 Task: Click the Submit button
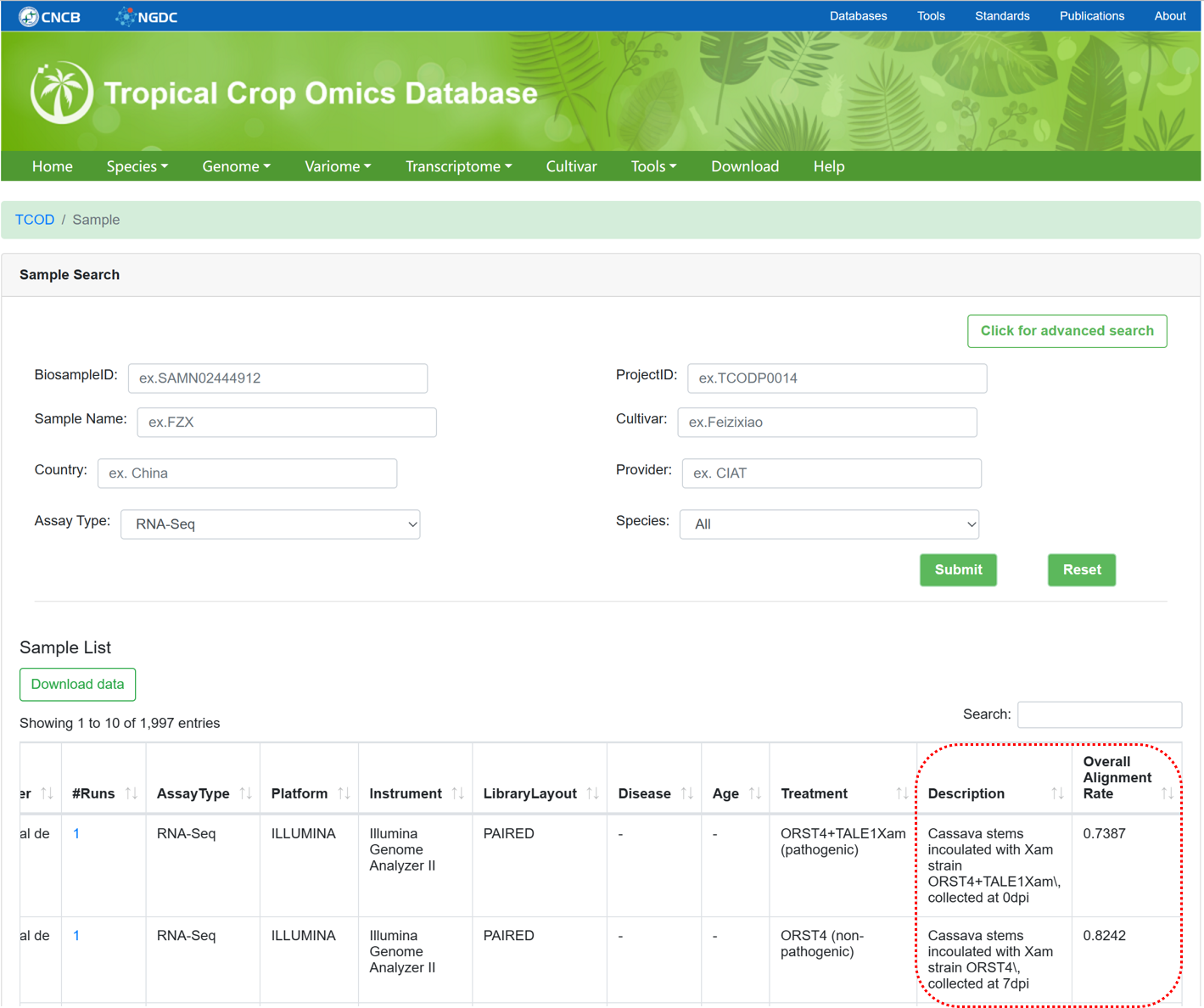pos(958,570)
